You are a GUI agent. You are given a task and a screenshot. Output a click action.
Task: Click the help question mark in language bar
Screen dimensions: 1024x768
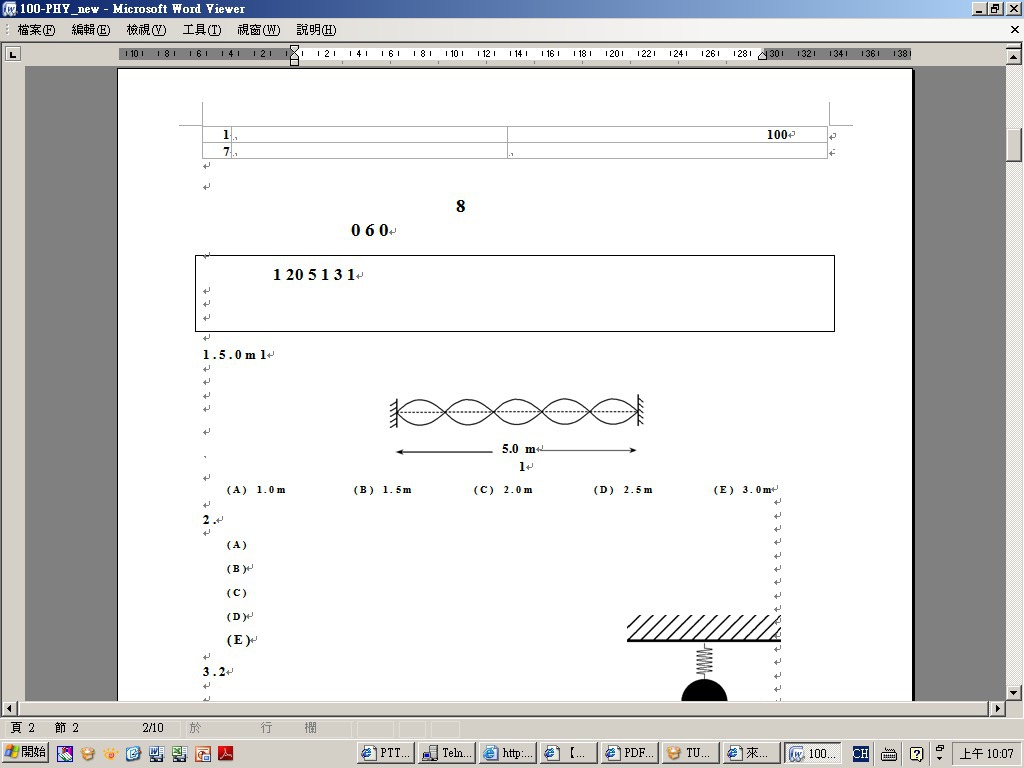tap(916, 753)
